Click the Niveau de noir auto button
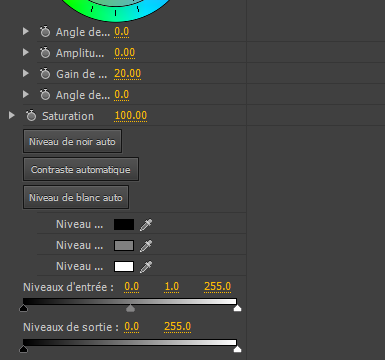Screen dimensions: 385x360 [72, 142]
